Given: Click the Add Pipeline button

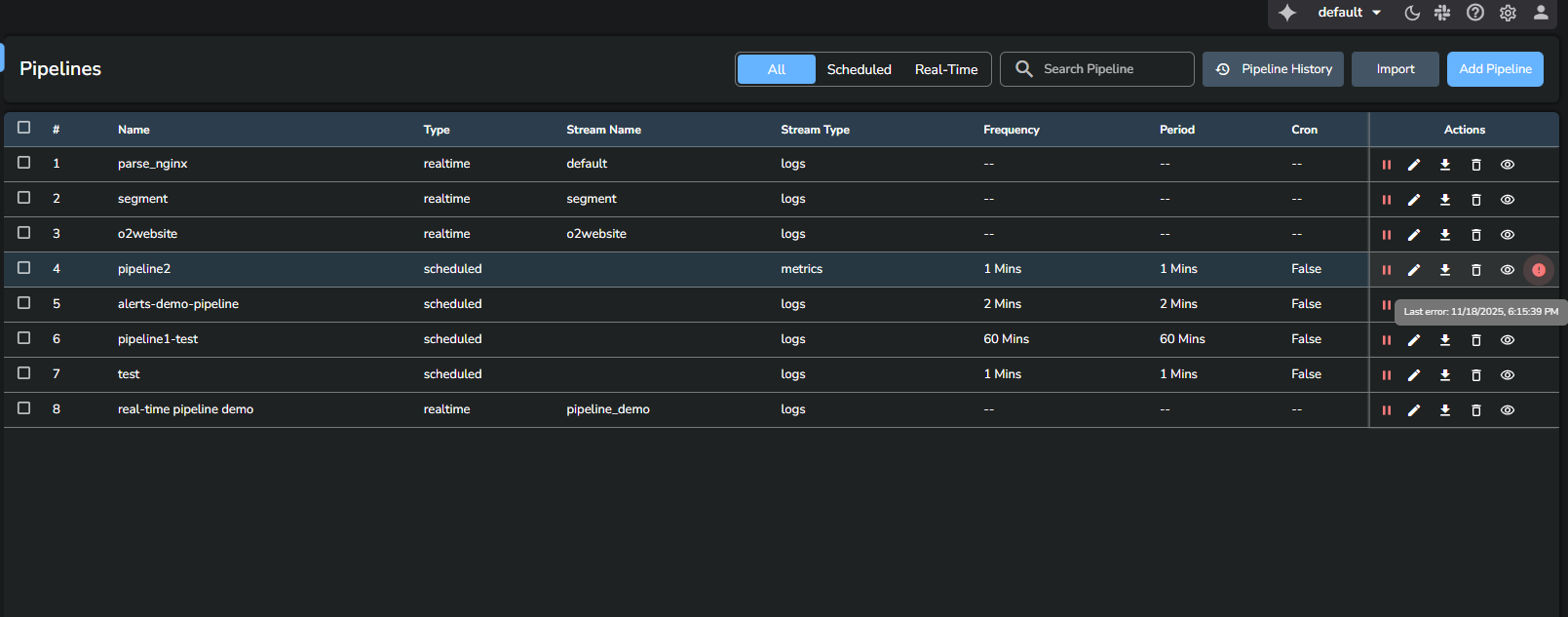Looking at the screenshot, I should point(1495,69).
